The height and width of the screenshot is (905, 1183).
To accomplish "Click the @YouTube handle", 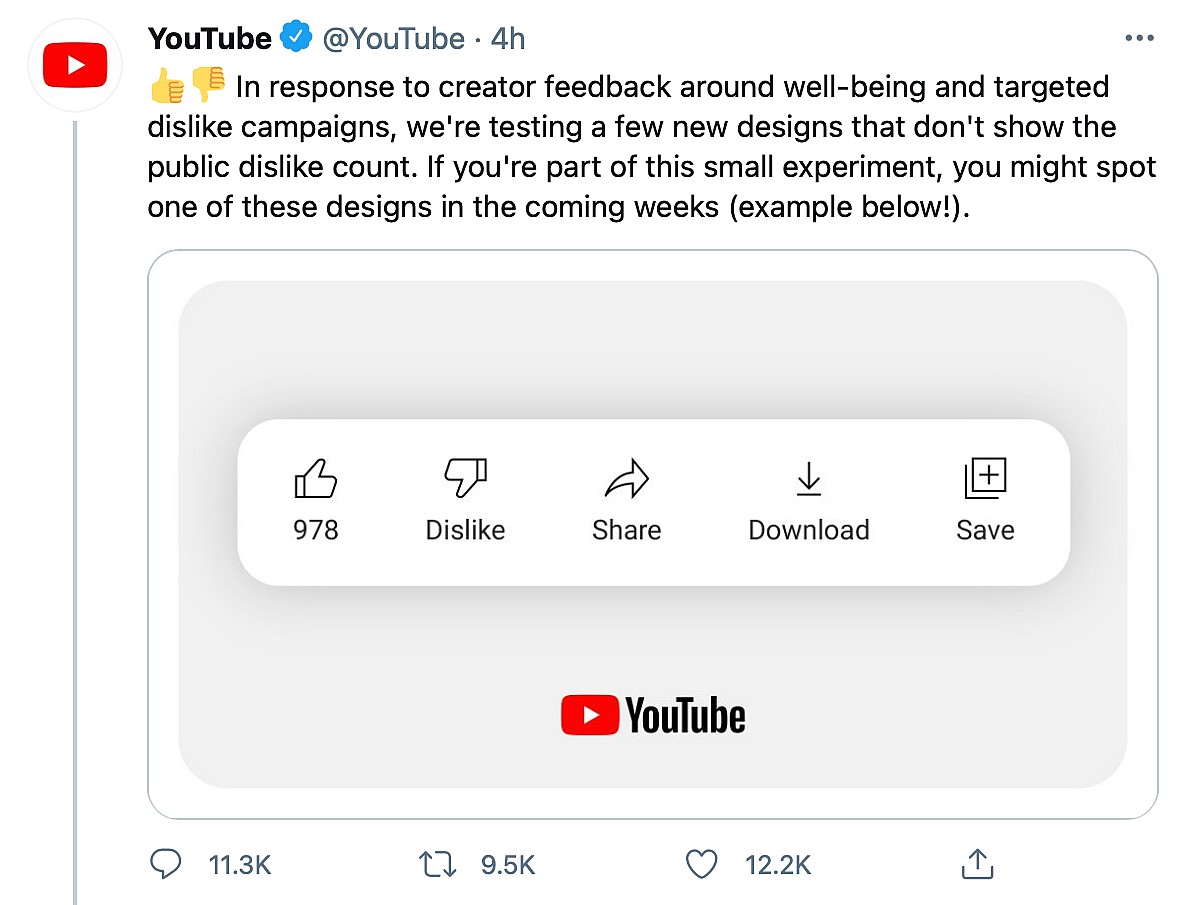I will (393, 39).
